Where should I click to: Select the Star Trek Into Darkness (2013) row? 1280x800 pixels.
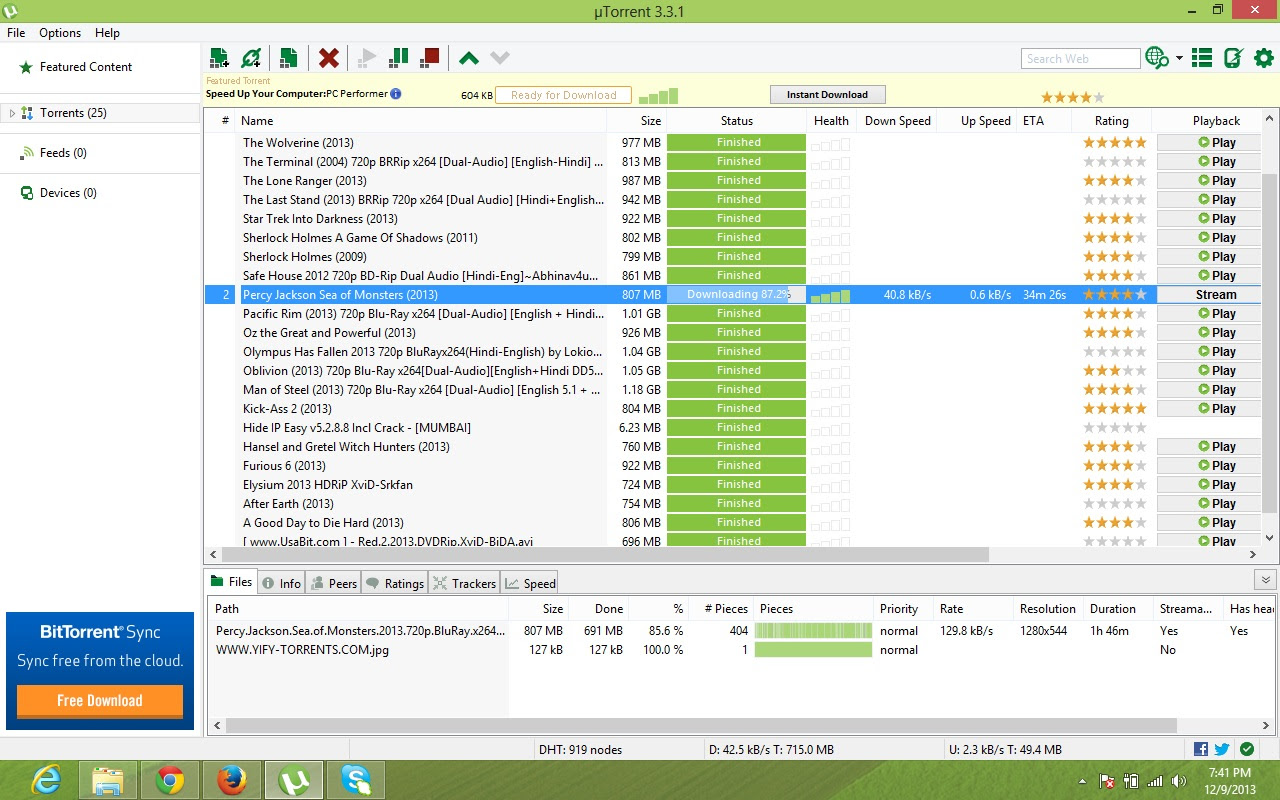tap(733, 218)
